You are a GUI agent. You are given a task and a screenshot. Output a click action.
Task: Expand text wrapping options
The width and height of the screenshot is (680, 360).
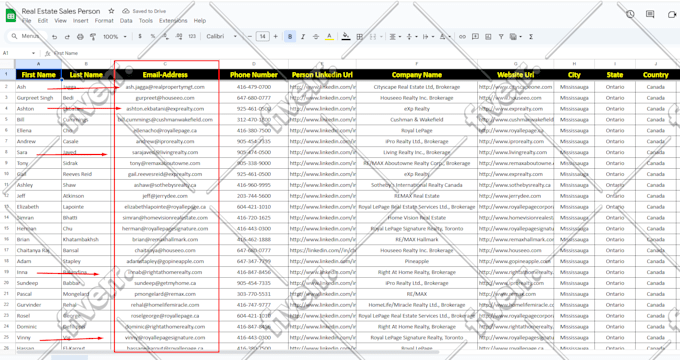click(x=428, y=37)
